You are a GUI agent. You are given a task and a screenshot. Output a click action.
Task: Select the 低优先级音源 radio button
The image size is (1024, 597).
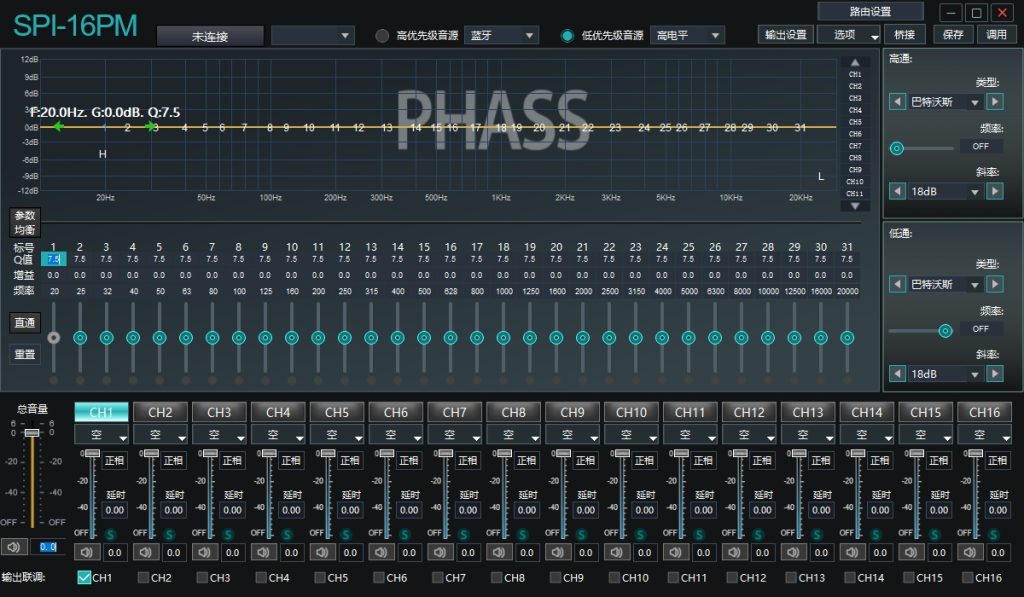pyautogui.click(x=568, y=36)
